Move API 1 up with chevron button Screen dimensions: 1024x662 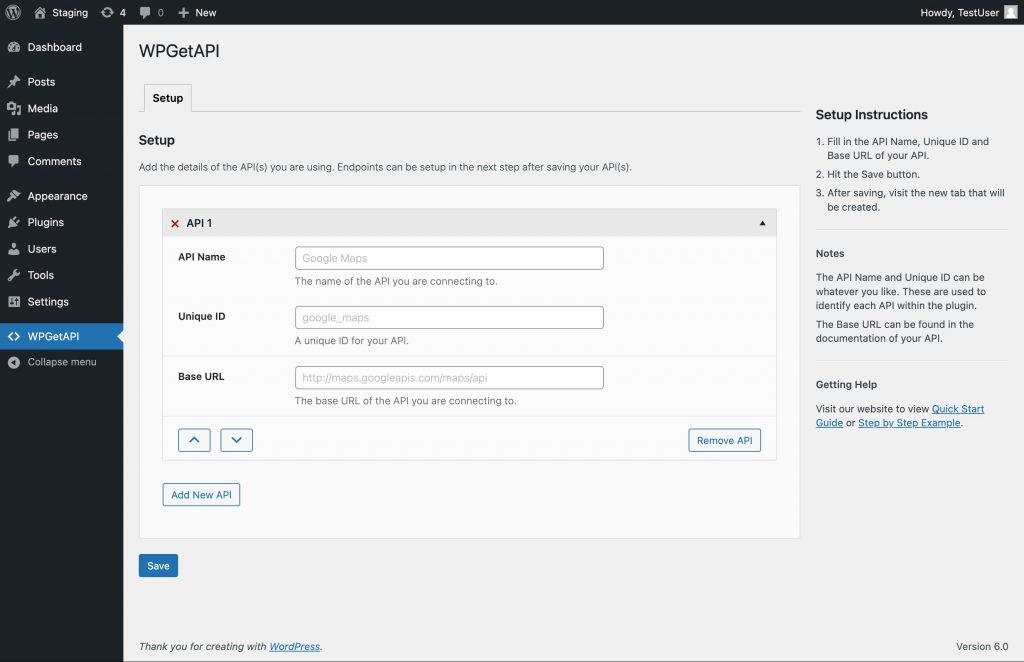(x=194, y=440)
